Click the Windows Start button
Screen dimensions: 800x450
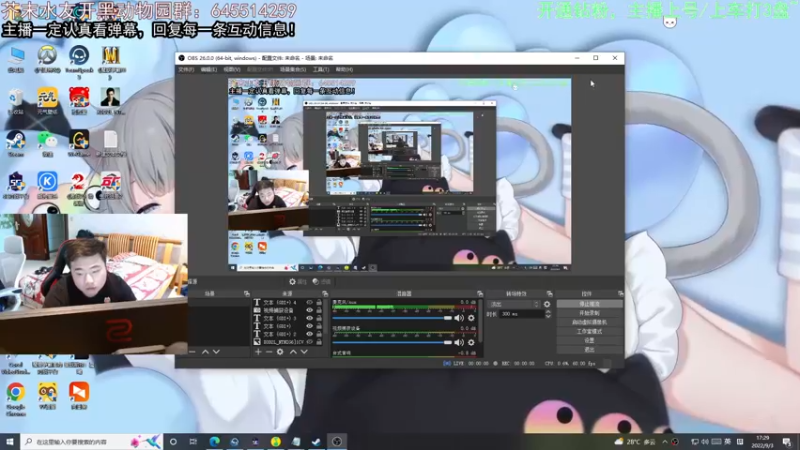(x=10, y=441)
